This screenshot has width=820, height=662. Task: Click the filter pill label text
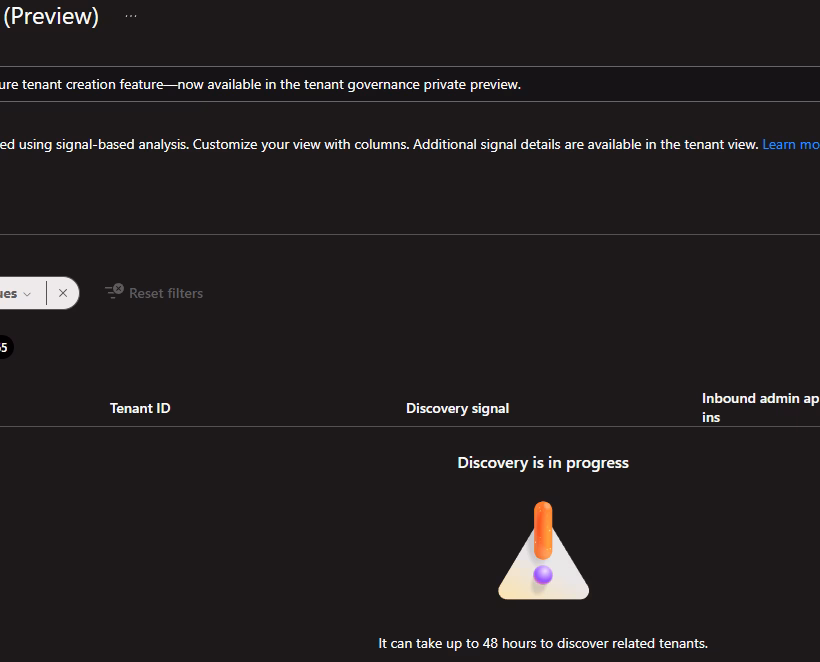tap(8, 294)
